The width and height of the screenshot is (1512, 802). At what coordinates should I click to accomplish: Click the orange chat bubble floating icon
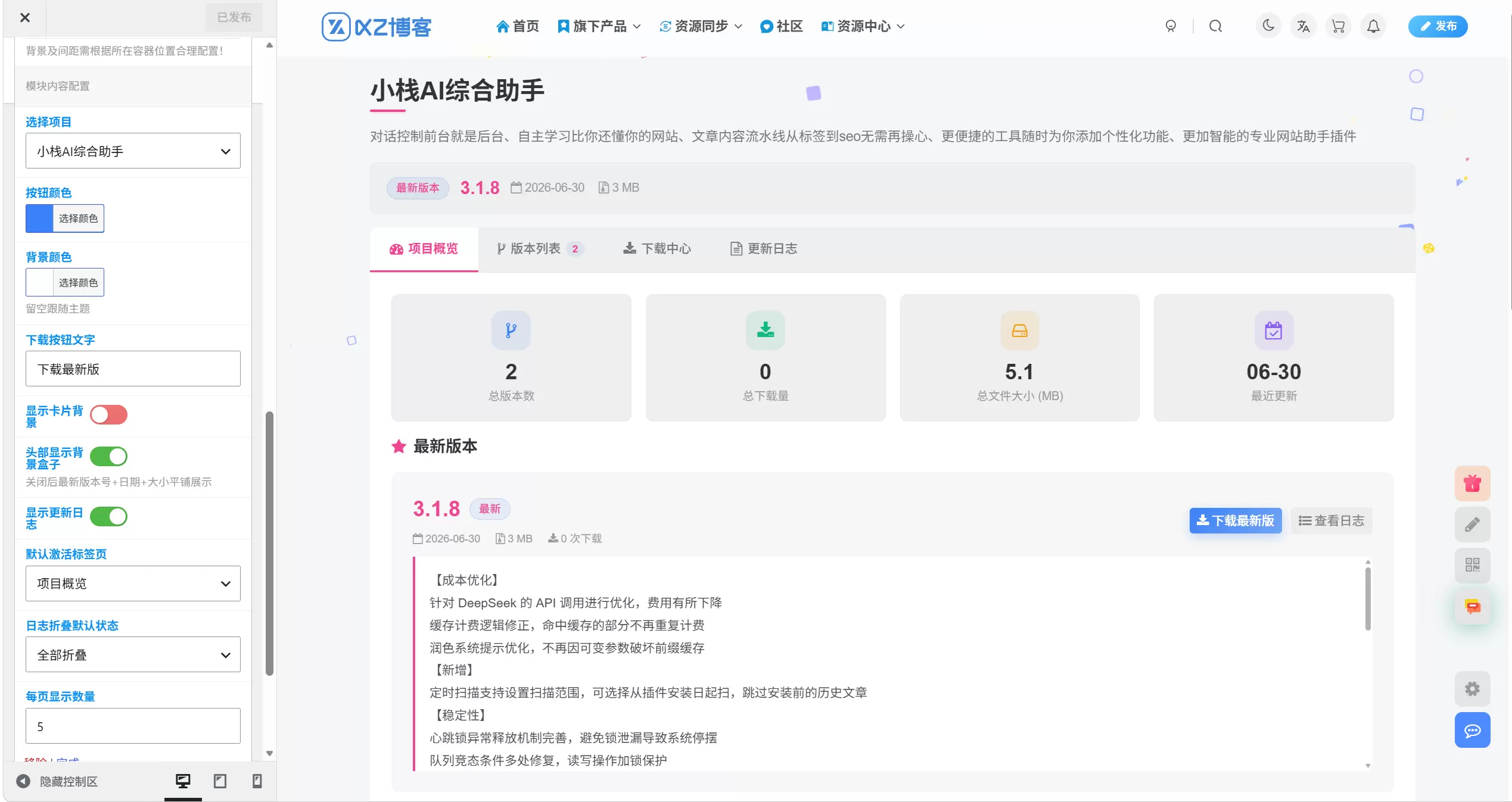click(1473, 607)
